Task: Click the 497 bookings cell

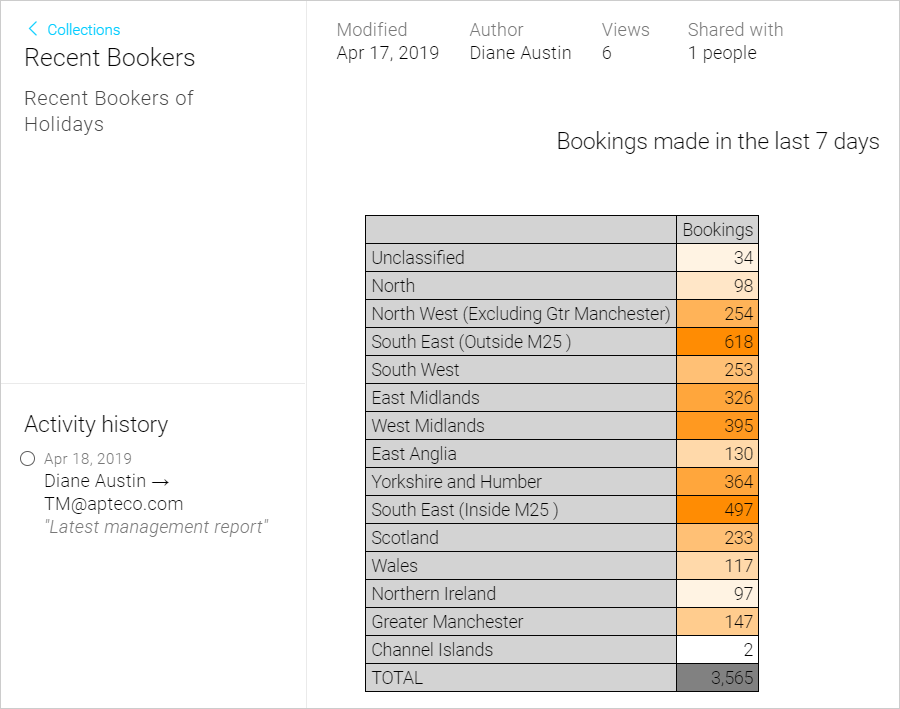Action: tap(717, 510)
